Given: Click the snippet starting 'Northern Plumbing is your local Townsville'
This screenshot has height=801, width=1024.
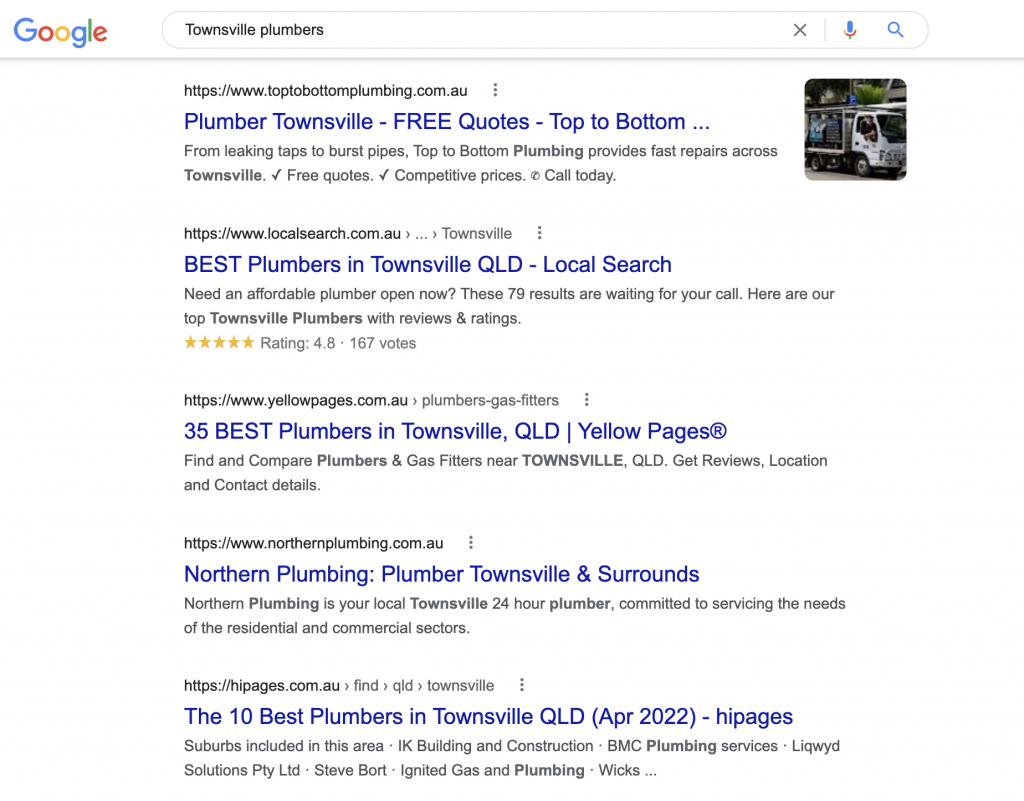Looking at the screenshot, I should pyautogui.click(x=514, y=616).
